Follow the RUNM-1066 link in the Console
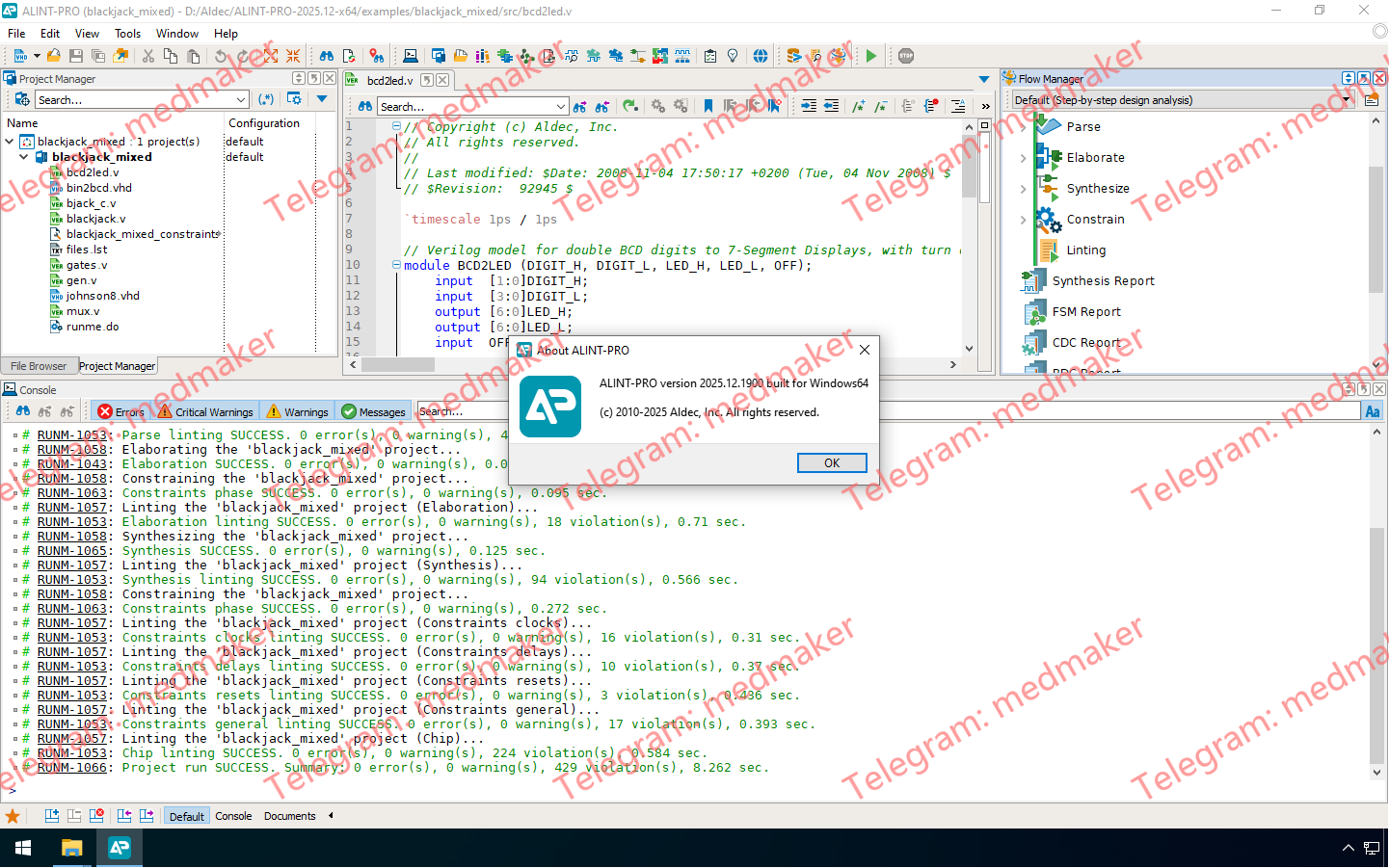Image resolution: width=1389 pixels, height=868 pixels. pyautogui.click(x=72, y=767)
